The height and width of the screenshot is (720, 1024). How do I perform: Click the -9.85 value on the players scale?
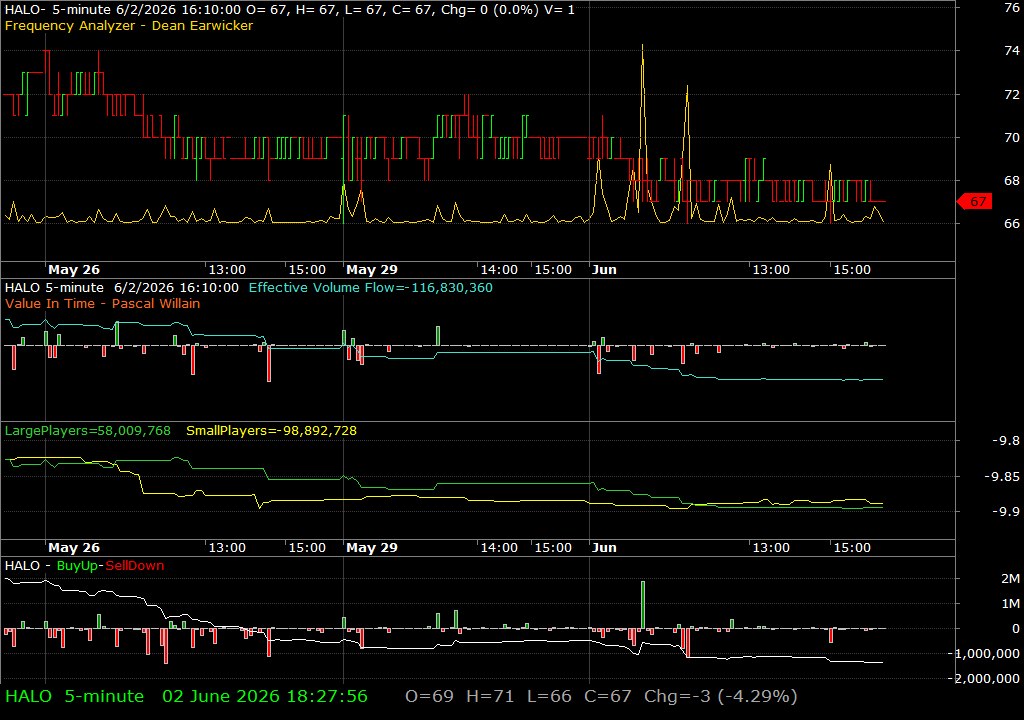click(x=1002, y=476)
